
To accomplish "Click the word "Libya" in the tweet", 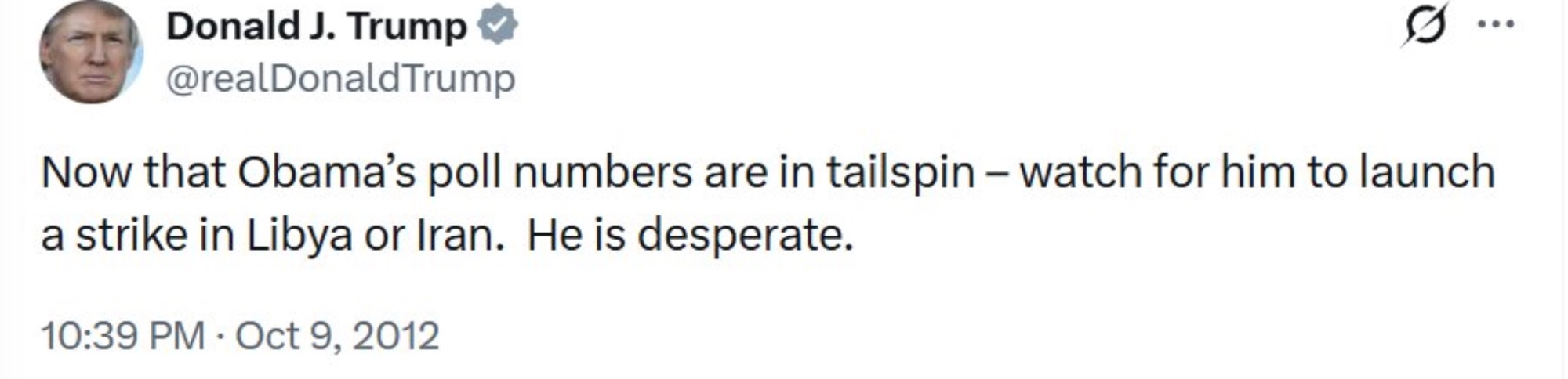I will (299, 236).
